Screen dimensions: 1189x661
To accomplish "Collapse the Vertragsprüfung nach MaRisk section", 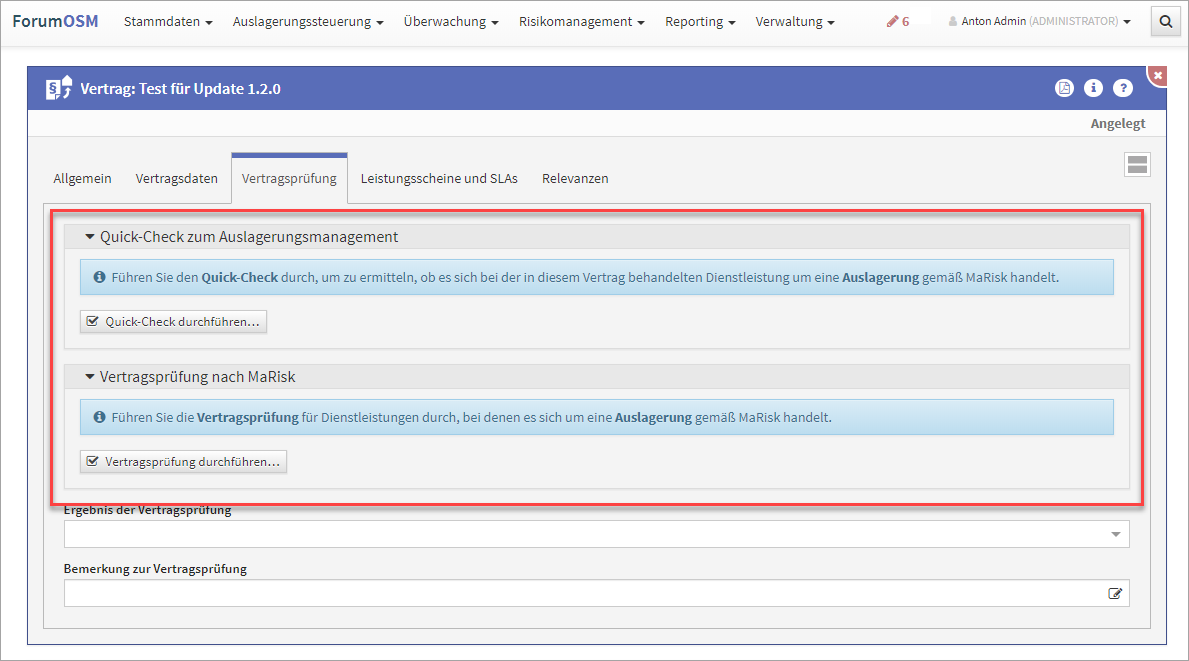I will click(x=90, y=377).
